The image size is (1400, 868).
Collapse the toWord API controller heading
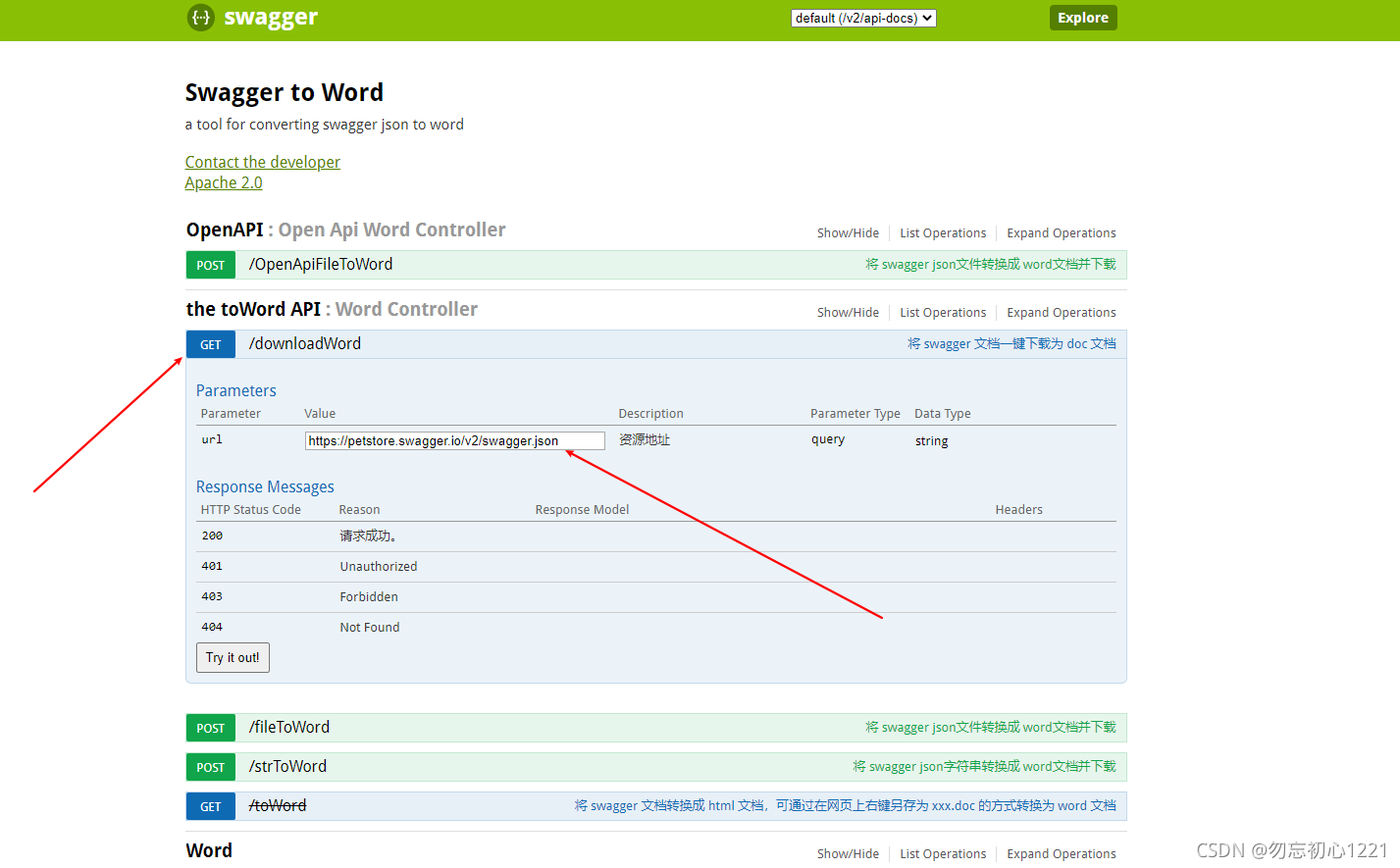click(x=332, y=309)
